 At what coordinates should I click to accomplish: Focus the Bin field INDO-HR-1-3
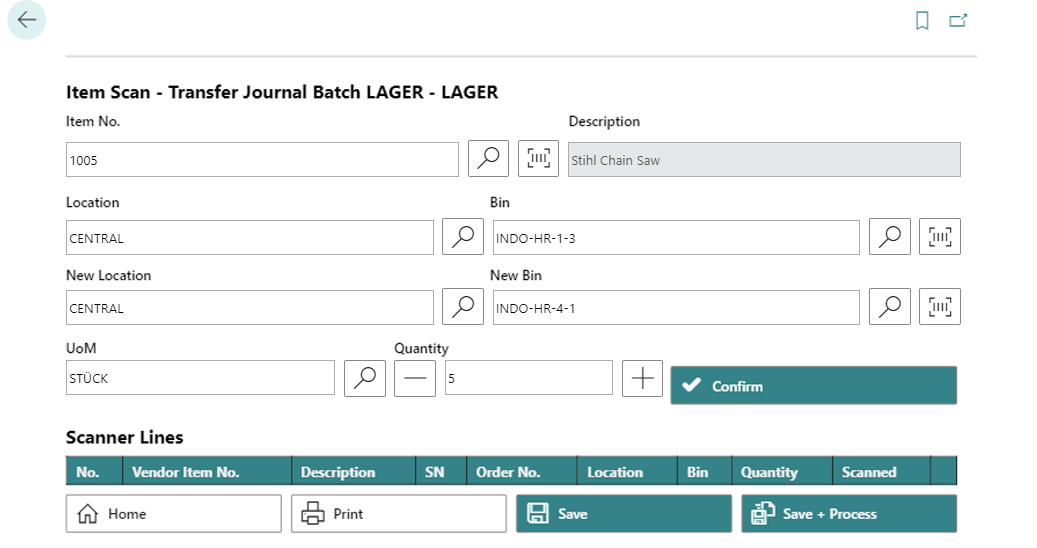point(676,238)
